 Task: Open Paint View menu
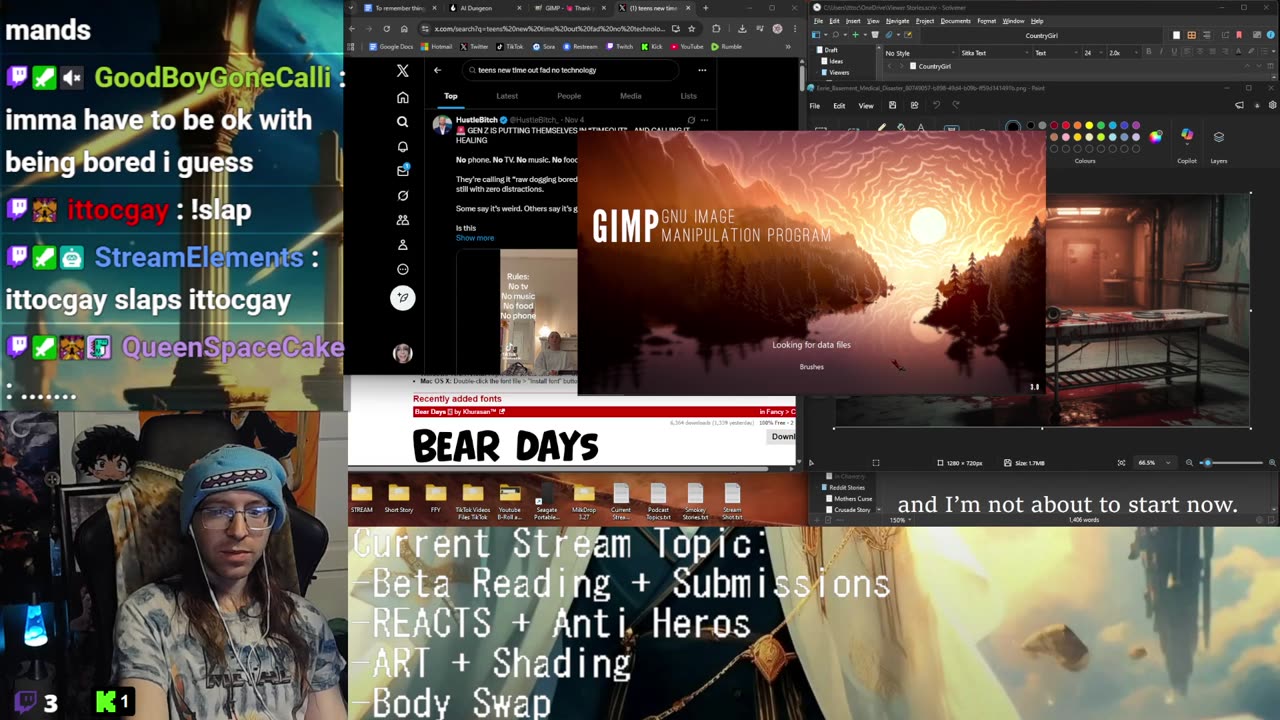866,105
